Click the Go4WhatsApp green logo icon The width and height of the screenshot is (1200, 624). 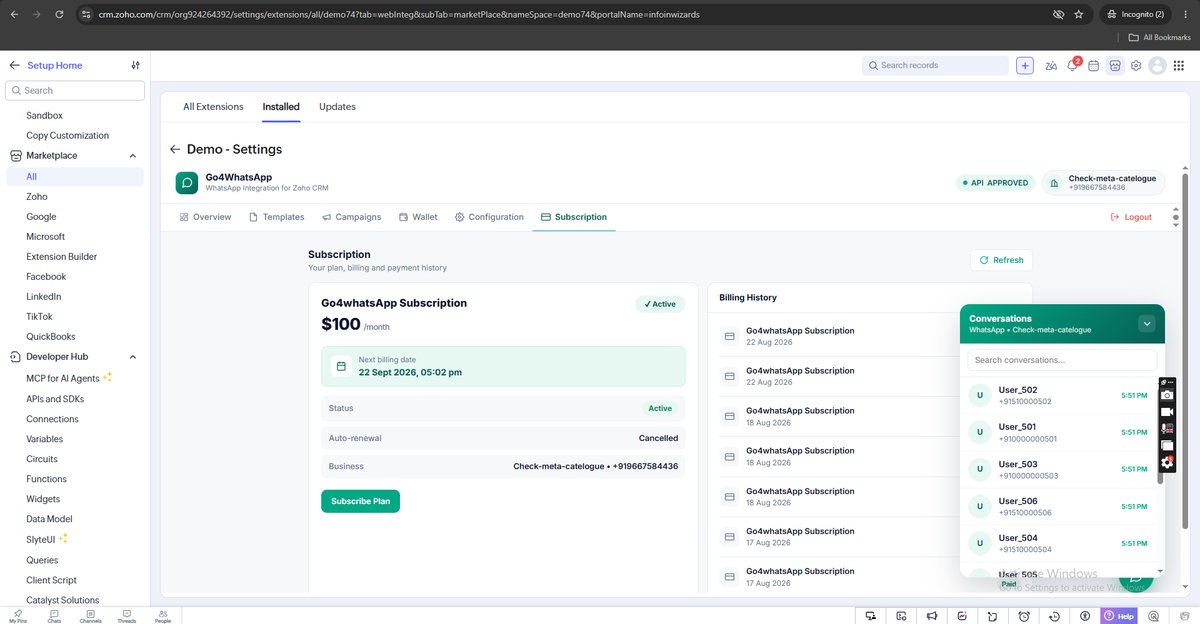click(187, 183)
